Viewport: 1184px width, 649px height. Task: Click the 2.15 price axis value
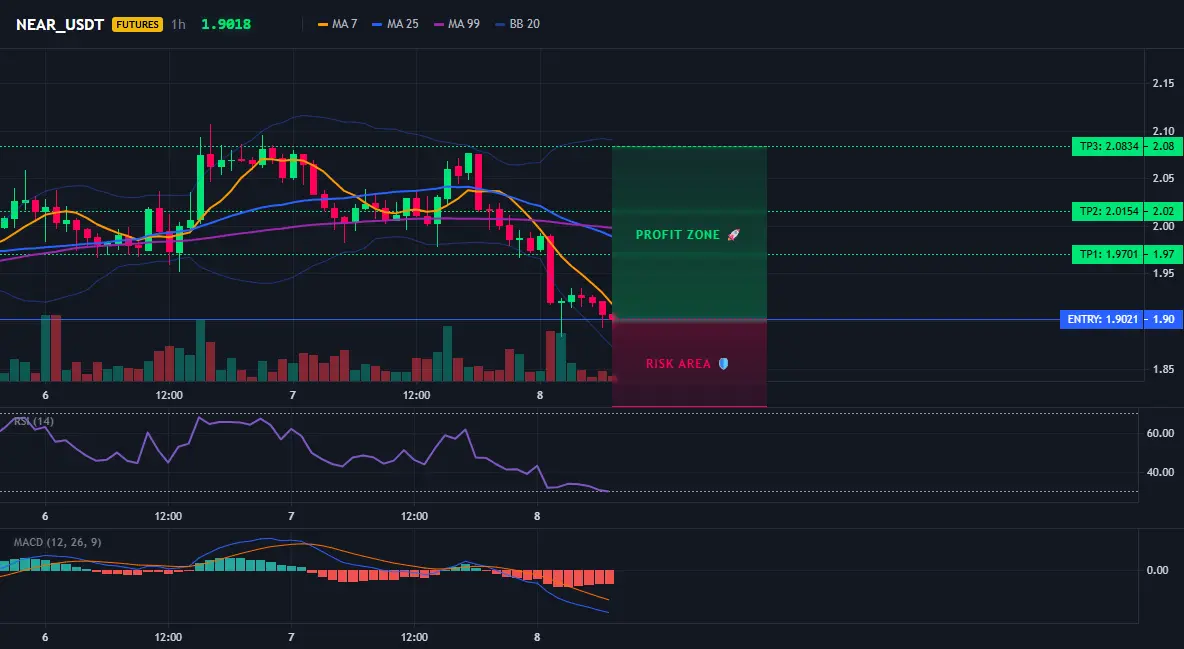click(1163, 83)
